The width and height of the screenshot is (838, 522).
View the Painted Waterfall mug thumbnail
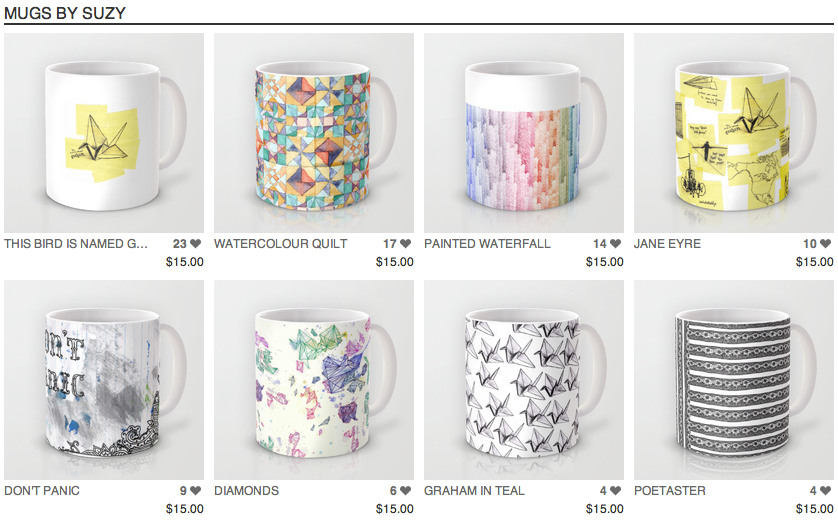coord(524,133)
